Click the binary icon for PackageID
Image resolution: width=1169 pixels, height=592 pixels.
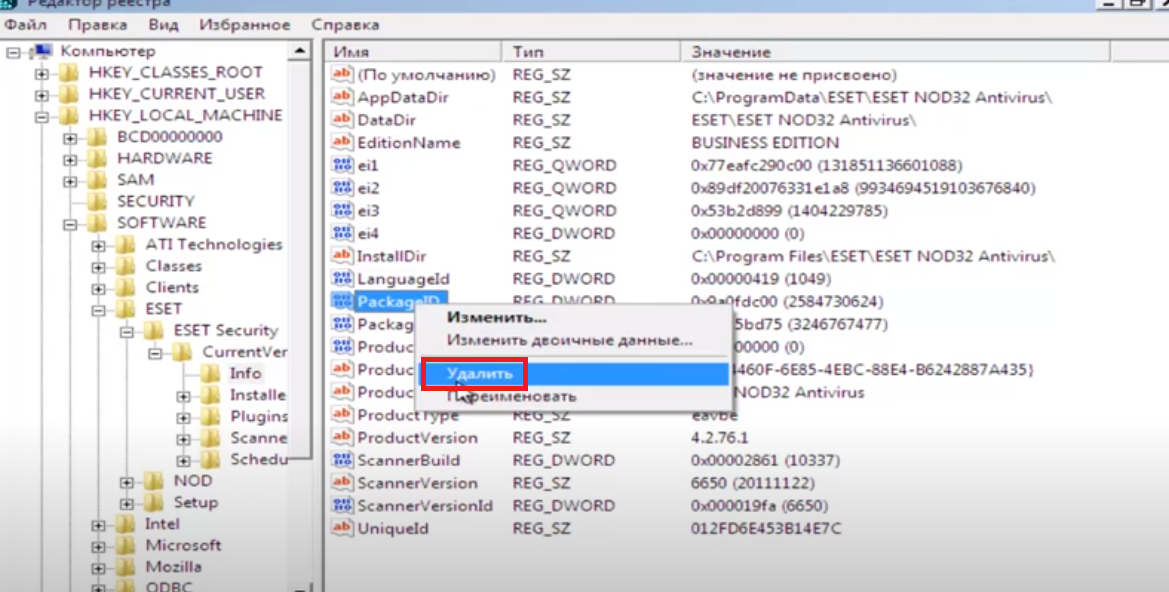pos(342,301)
